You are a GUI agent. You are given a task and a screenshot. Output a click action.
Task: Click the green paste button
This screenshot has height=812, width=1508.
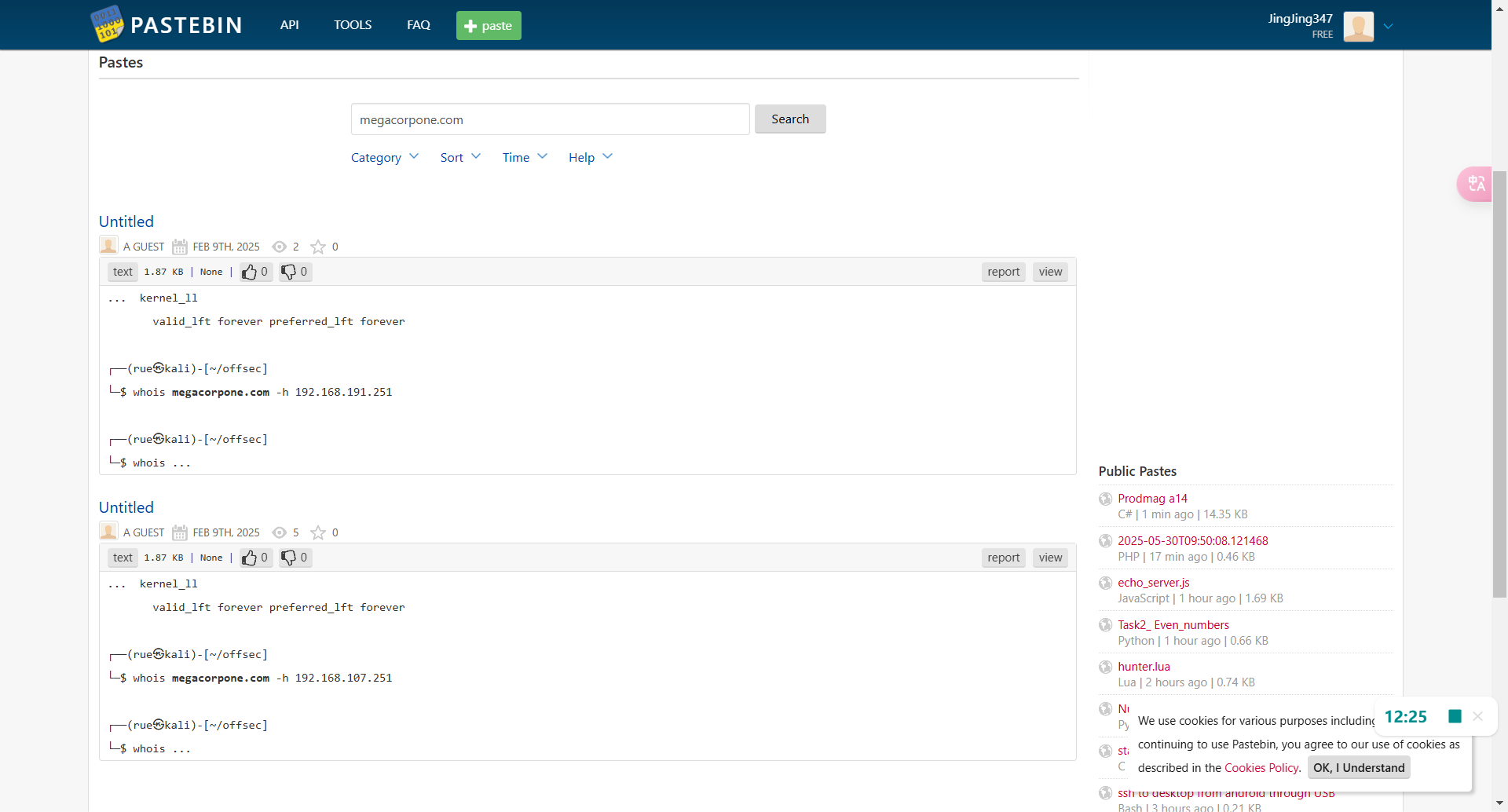[x=489, y=25]
